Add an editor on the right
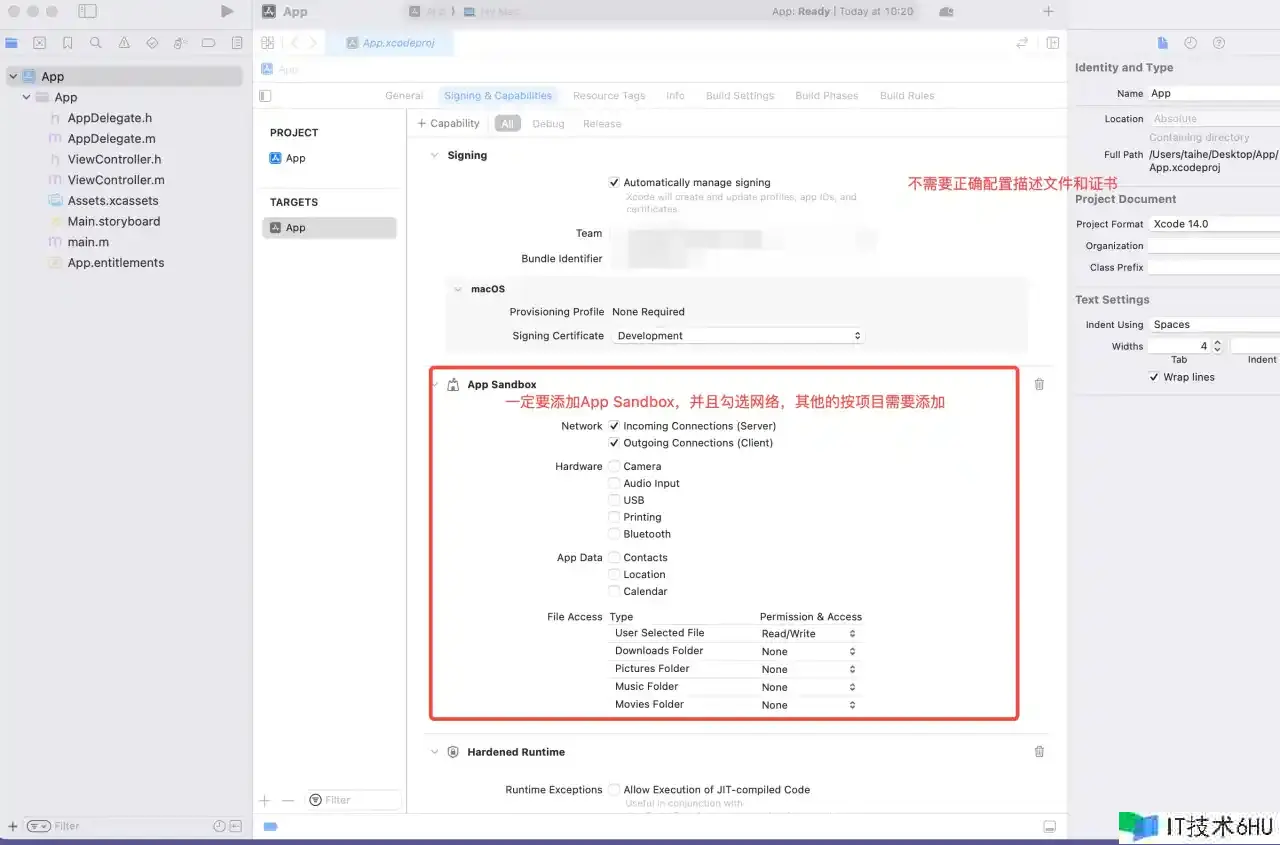Image resolution: width=1280 pixels, height=845 pixels. (x=1053, y=43)
